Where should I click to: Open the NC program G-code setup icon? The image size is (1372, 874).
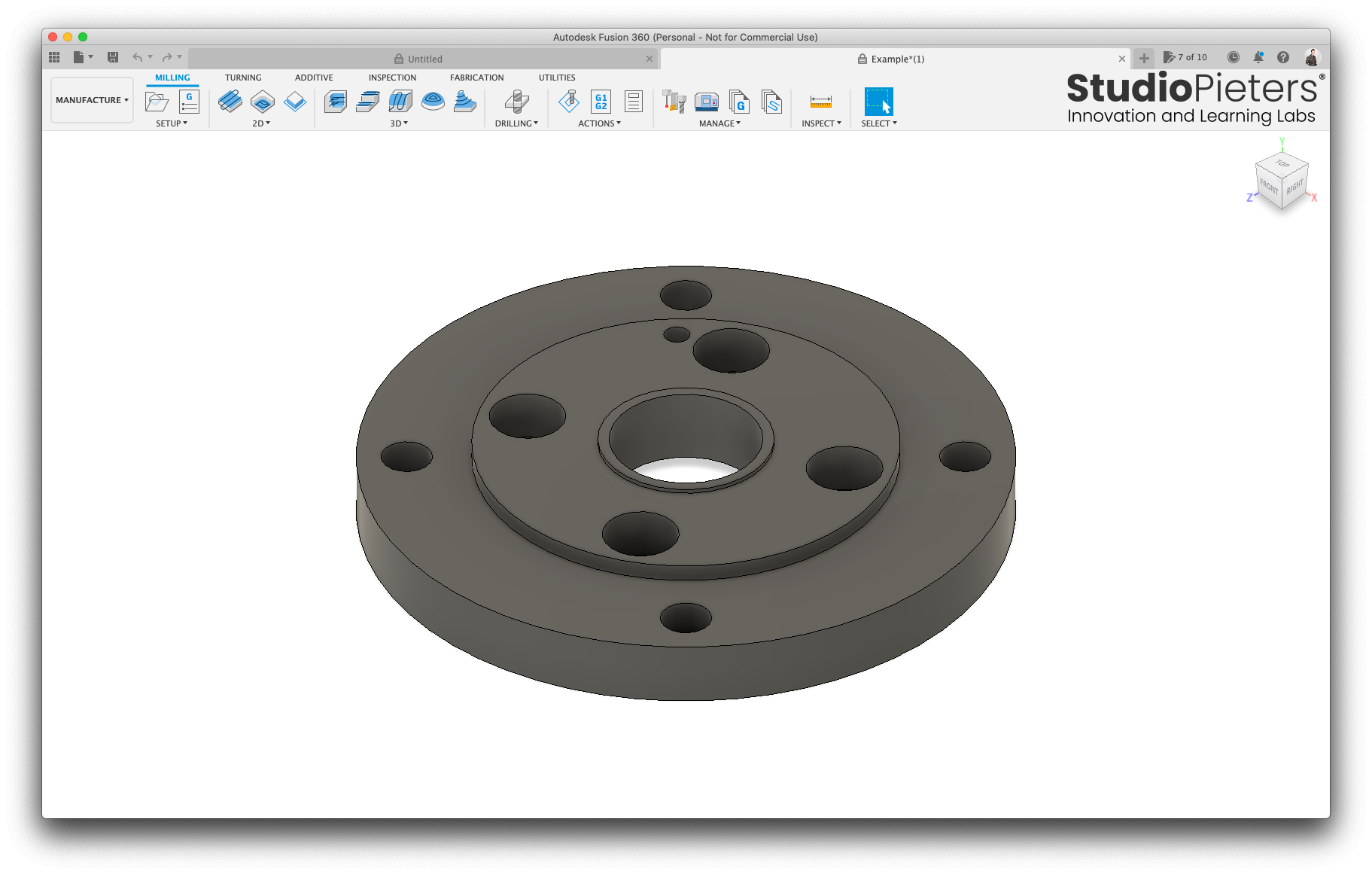(189, 101)
